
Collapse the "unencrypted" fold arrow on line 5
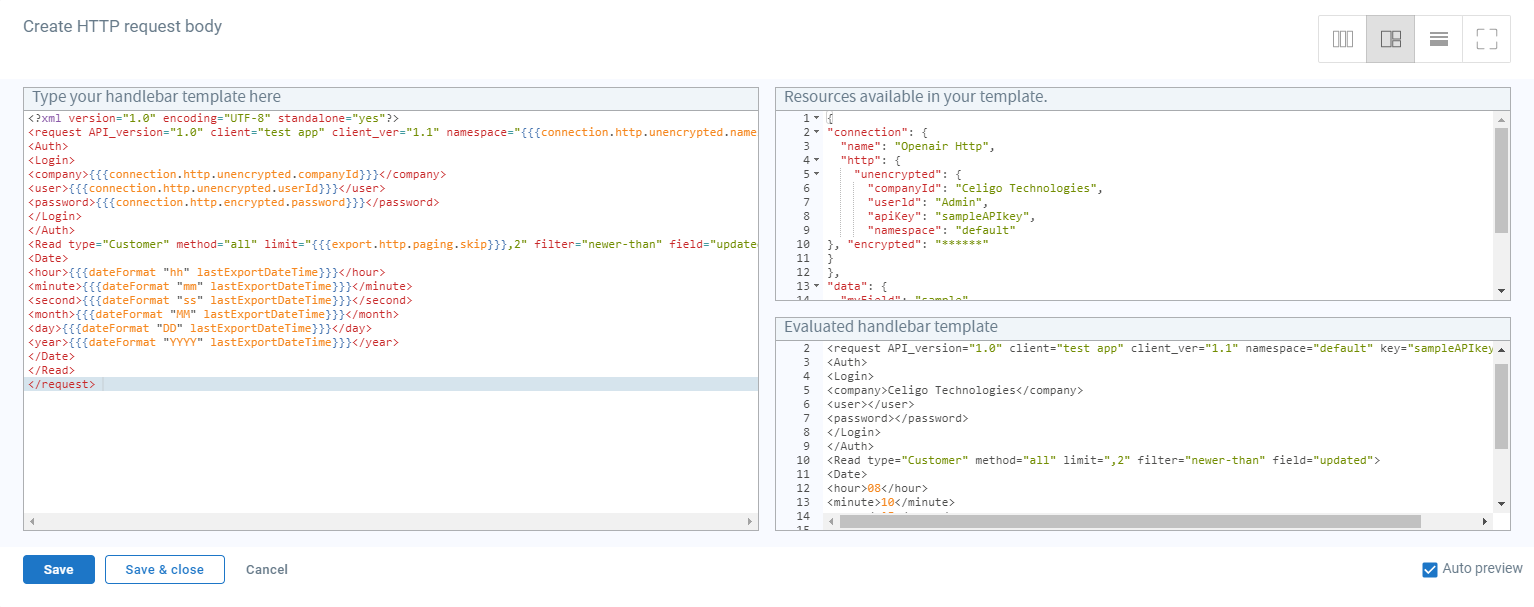(x=816, y=174)
